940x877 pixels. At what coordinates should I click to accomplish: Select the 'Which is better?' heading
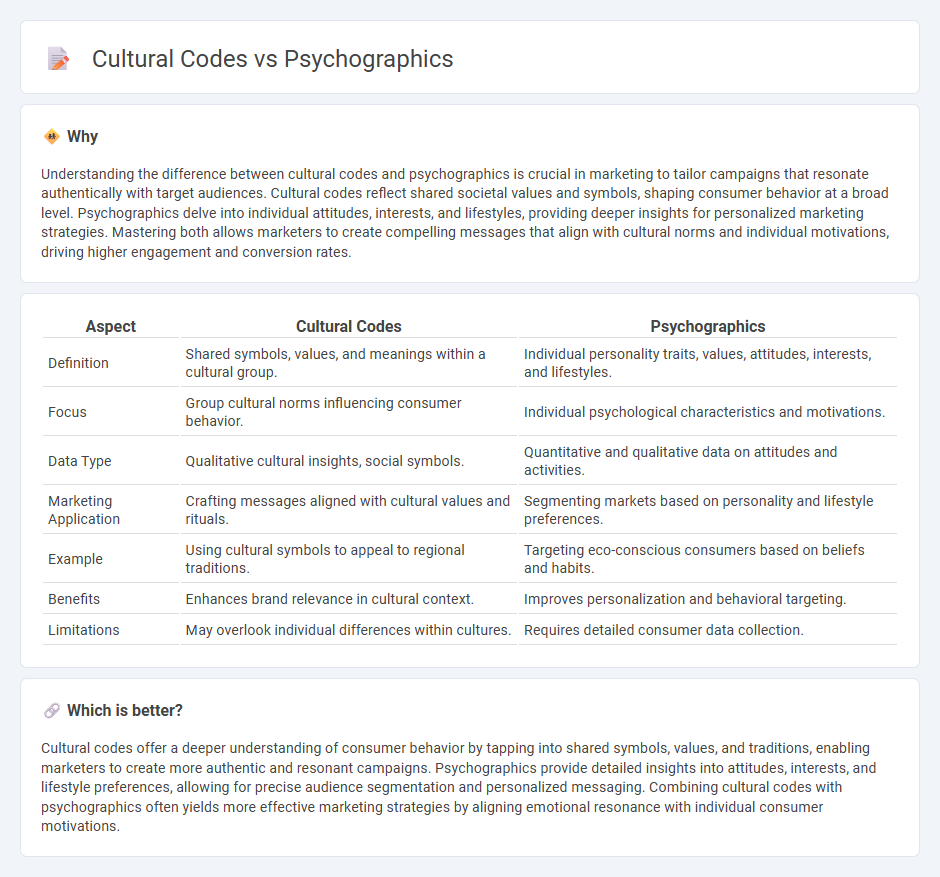[x=125, y=710]
